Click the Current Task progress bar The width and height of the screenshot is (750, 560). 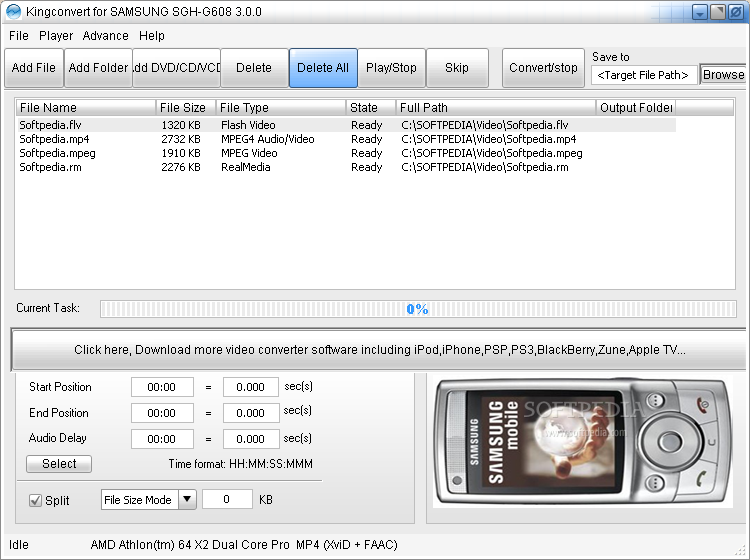(418, 309)
